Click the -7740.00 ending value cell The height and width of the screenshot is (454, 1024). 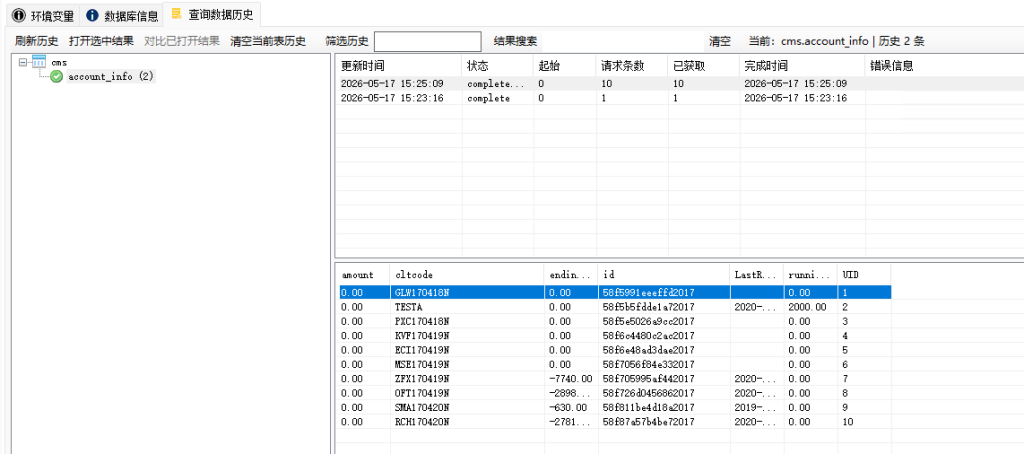(571, 379)
